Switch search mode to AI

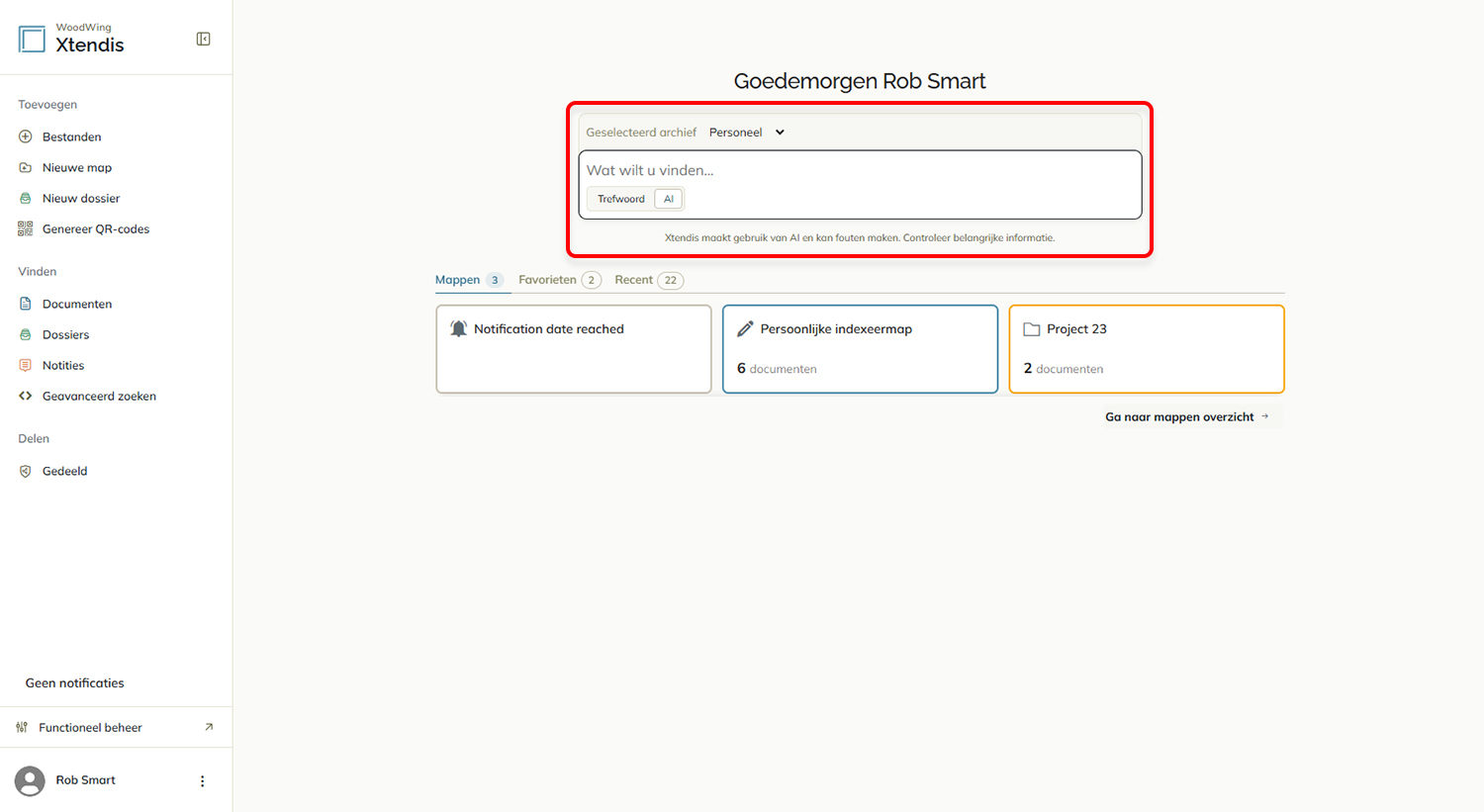pos(669,199)
